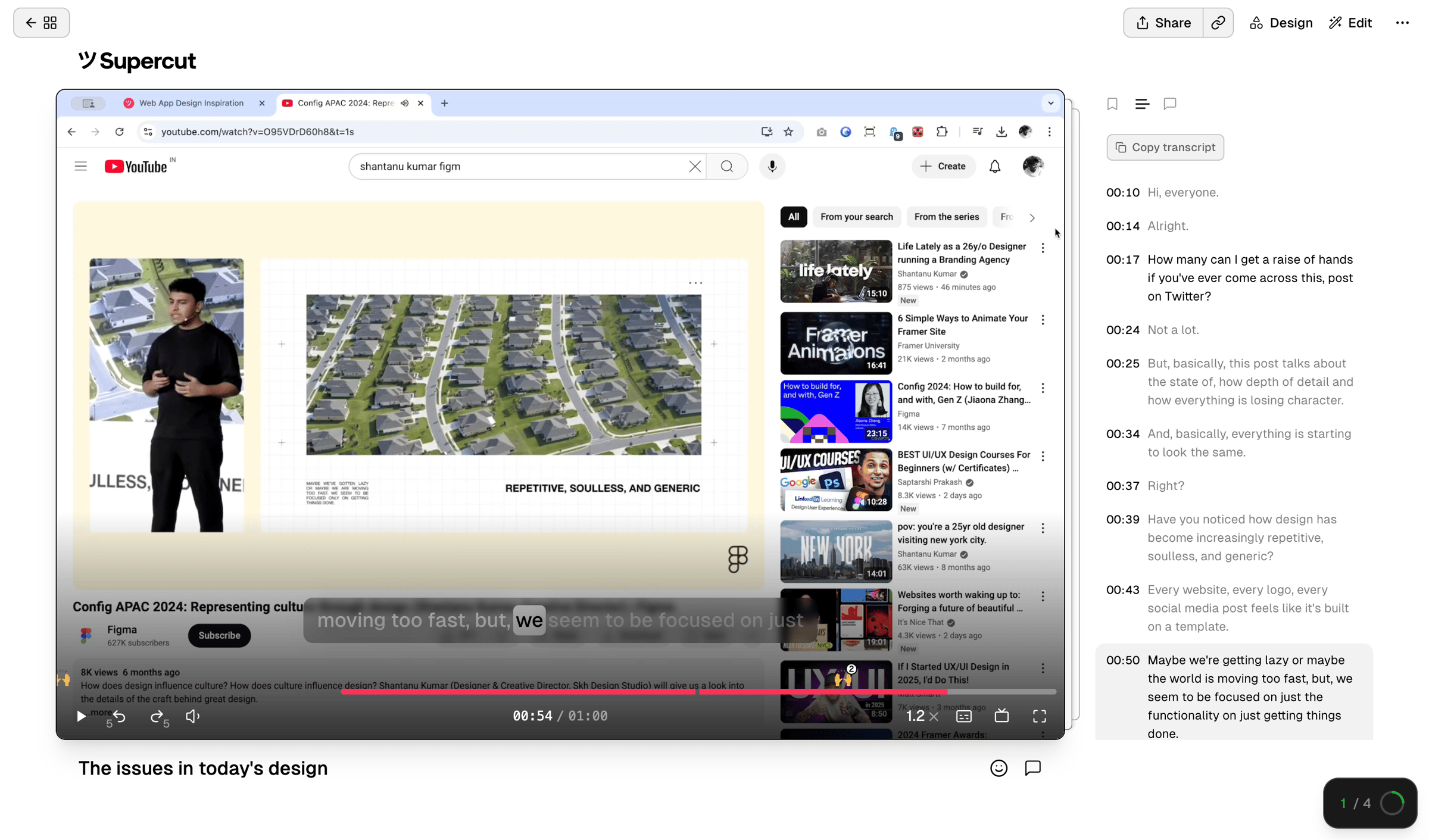Toggle theater mode on the player
The width and height of the screenshot is (1429, 840).
point(1002,716)
